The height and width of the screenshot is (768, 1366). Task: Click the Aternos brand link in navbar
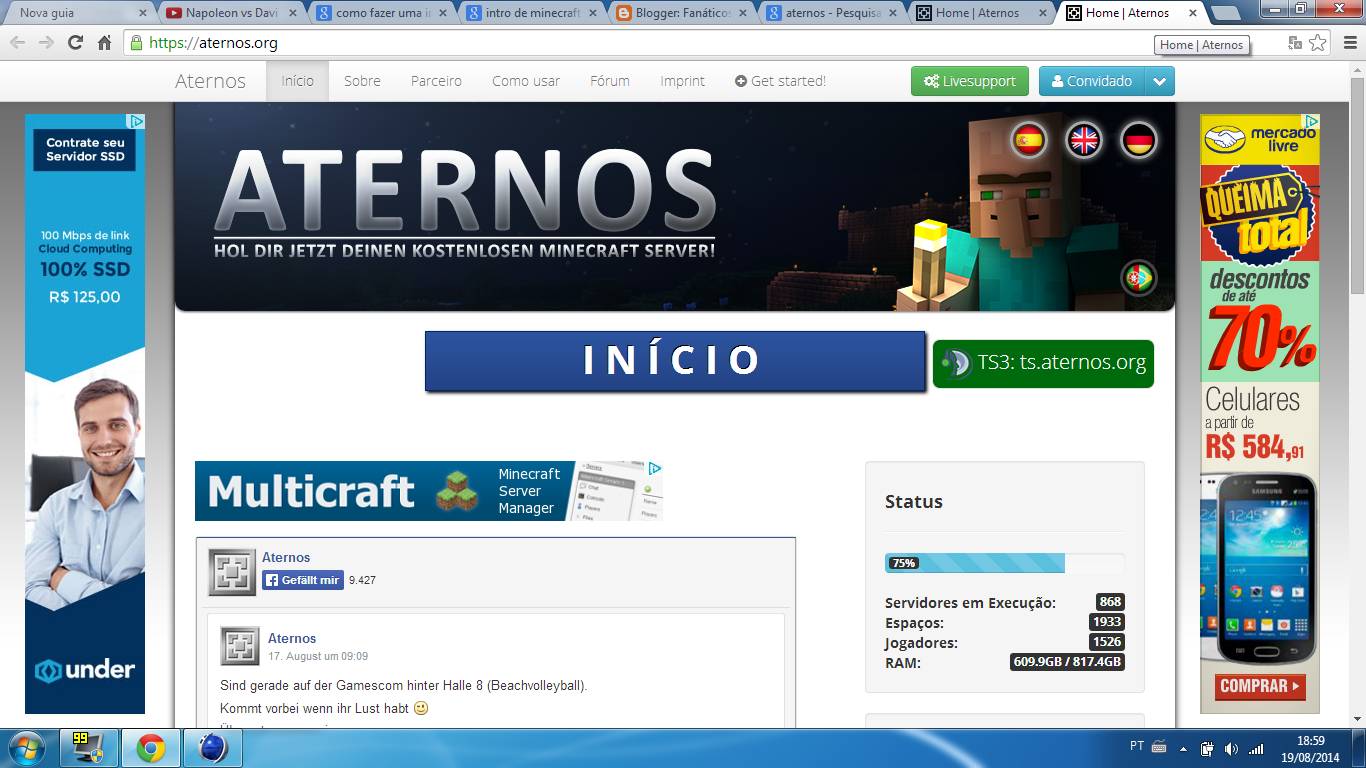point(210,81)
